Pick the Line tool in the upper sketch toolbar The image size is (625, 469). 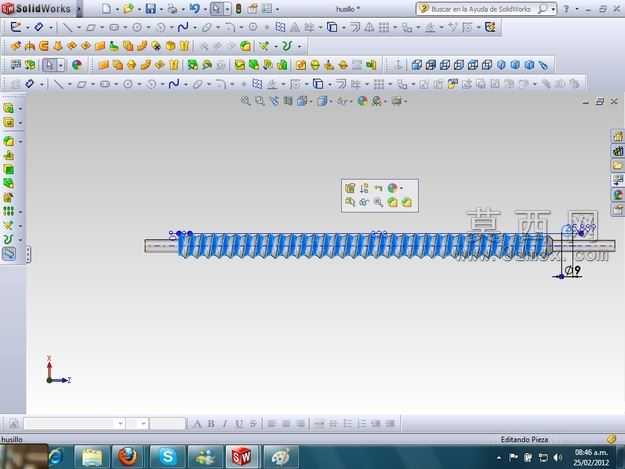(x=68, y=27)
